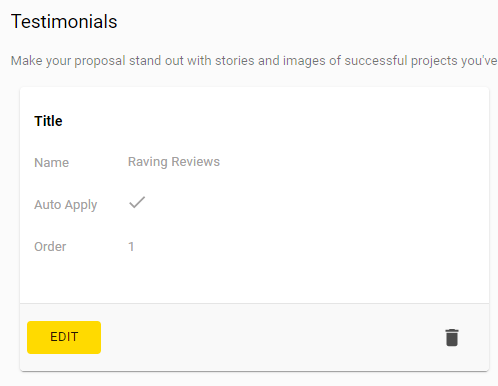The image size is (498, 386).
Task: Click the word 'Apply' in Auto Apply
Action: tap(81, 205)
